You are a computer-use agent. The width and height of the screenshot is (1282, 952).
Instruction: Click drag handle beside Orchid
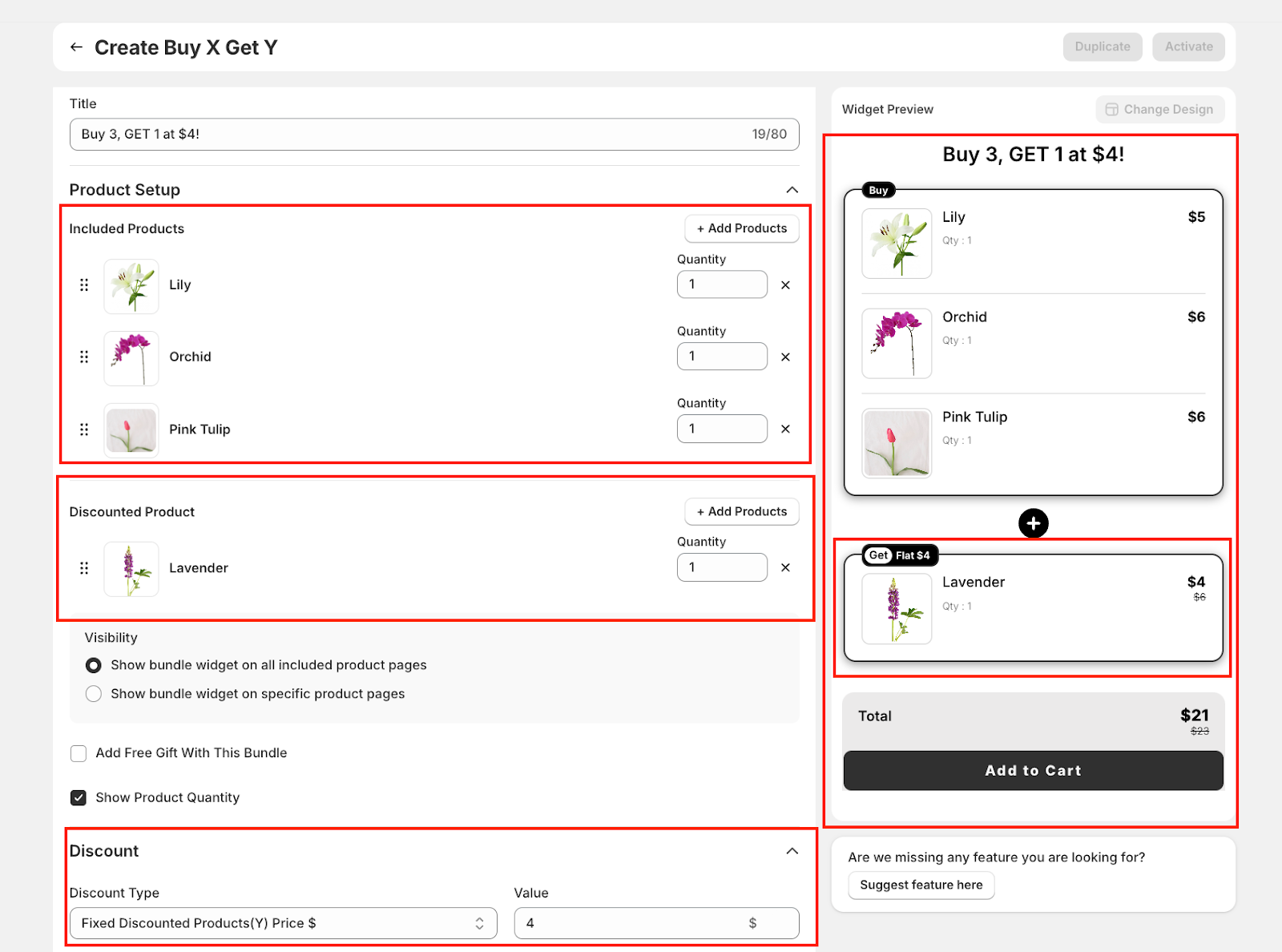(84, 357)
